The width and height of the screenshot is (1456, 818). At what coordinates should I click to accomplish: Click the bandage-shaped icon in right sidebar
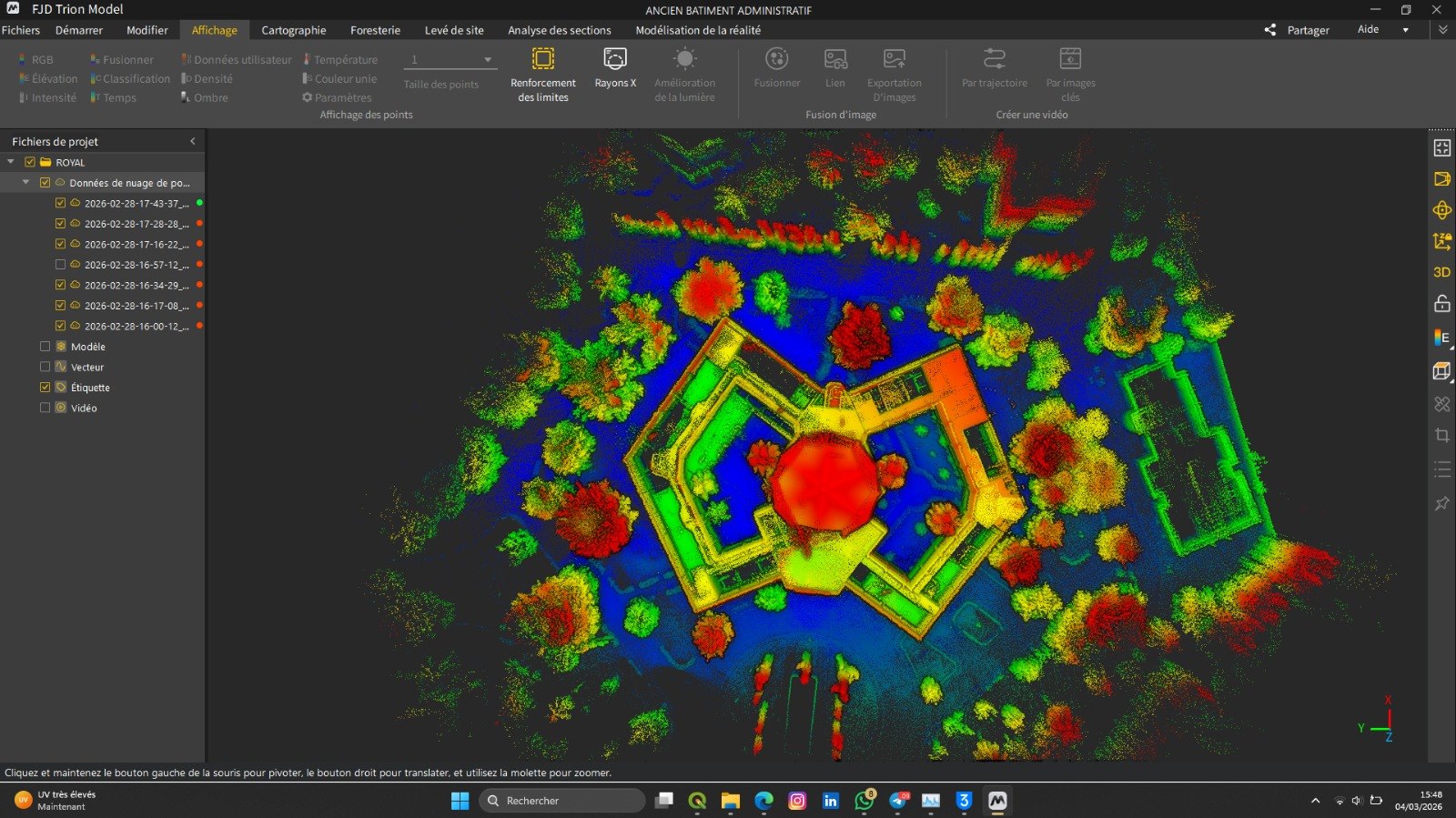[x=1441, y=404]
